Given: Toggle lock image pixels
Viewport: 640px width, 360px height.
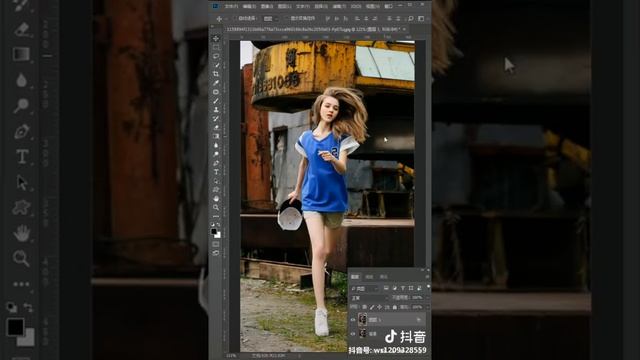Looking at the screenshot, I should (372, 307).
